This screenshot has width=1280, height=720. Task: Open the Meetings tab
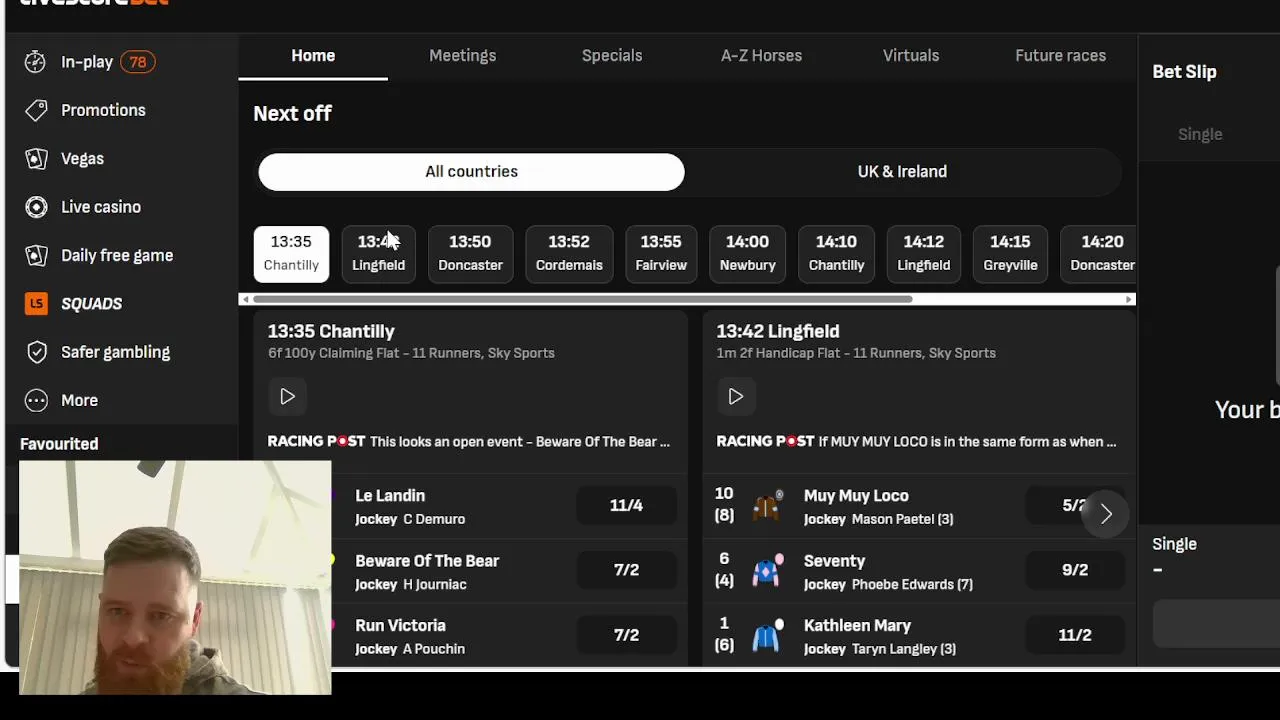click(462, 56)
